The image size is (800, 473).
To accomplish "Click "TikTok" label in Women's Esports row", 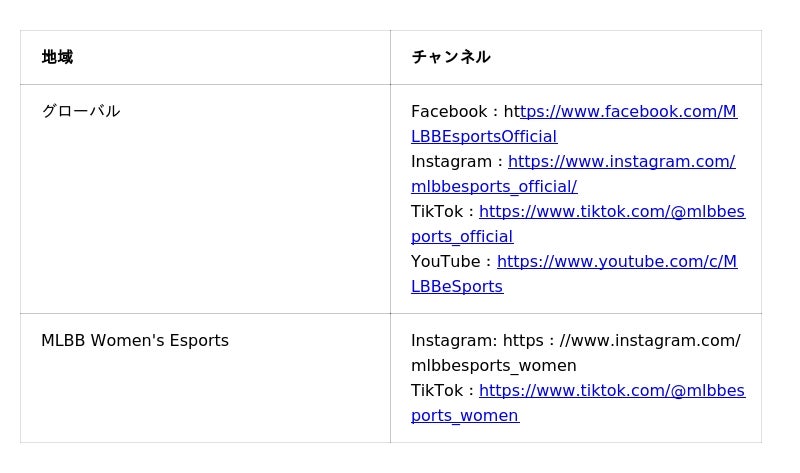I will tap(436, 391).
